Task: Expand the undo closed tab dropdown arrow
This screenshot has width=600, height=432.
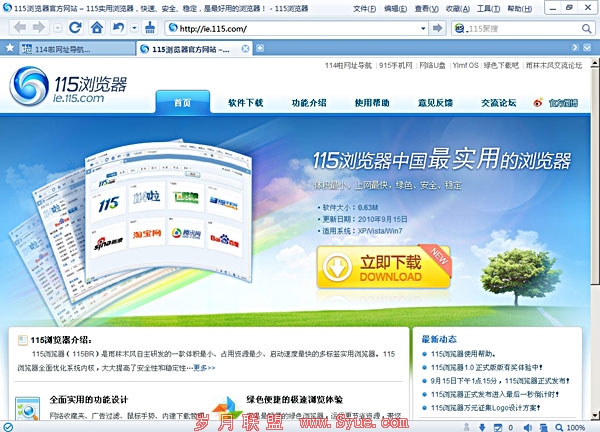Action: 134,28
